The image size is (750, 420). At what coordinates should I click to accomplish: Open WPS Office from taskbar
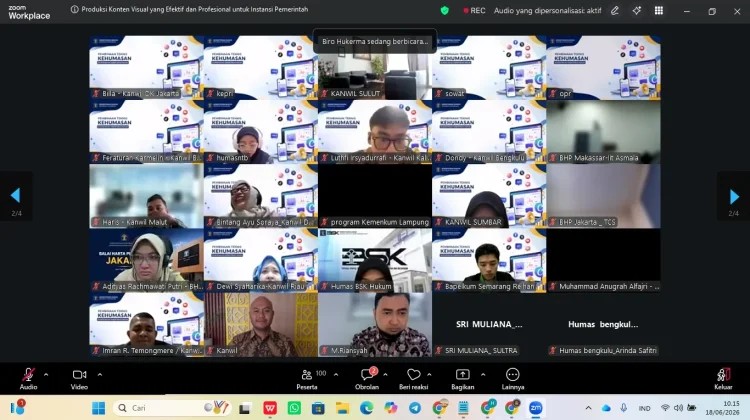point(270,409)
